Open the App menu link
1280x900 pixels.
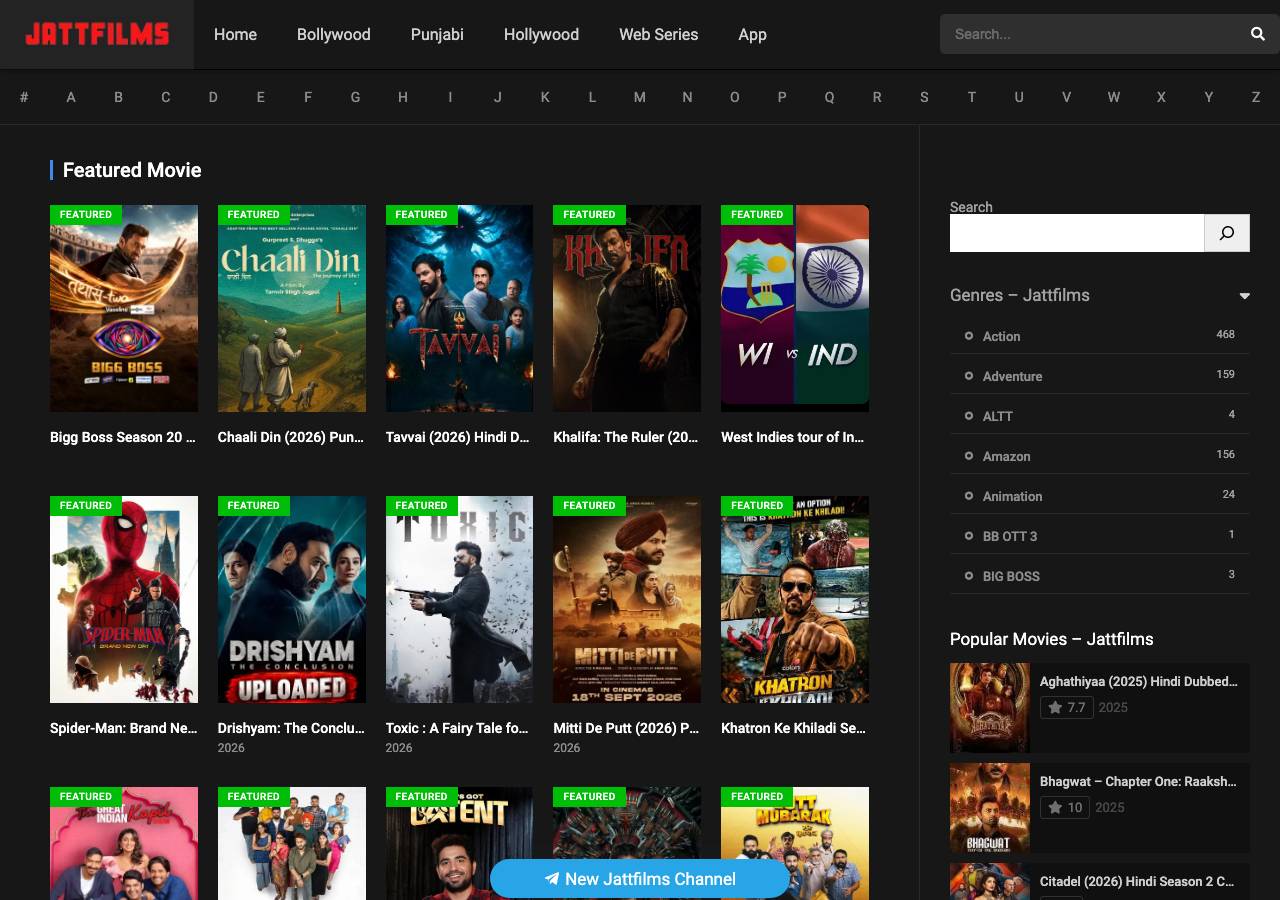click(752, 34)
